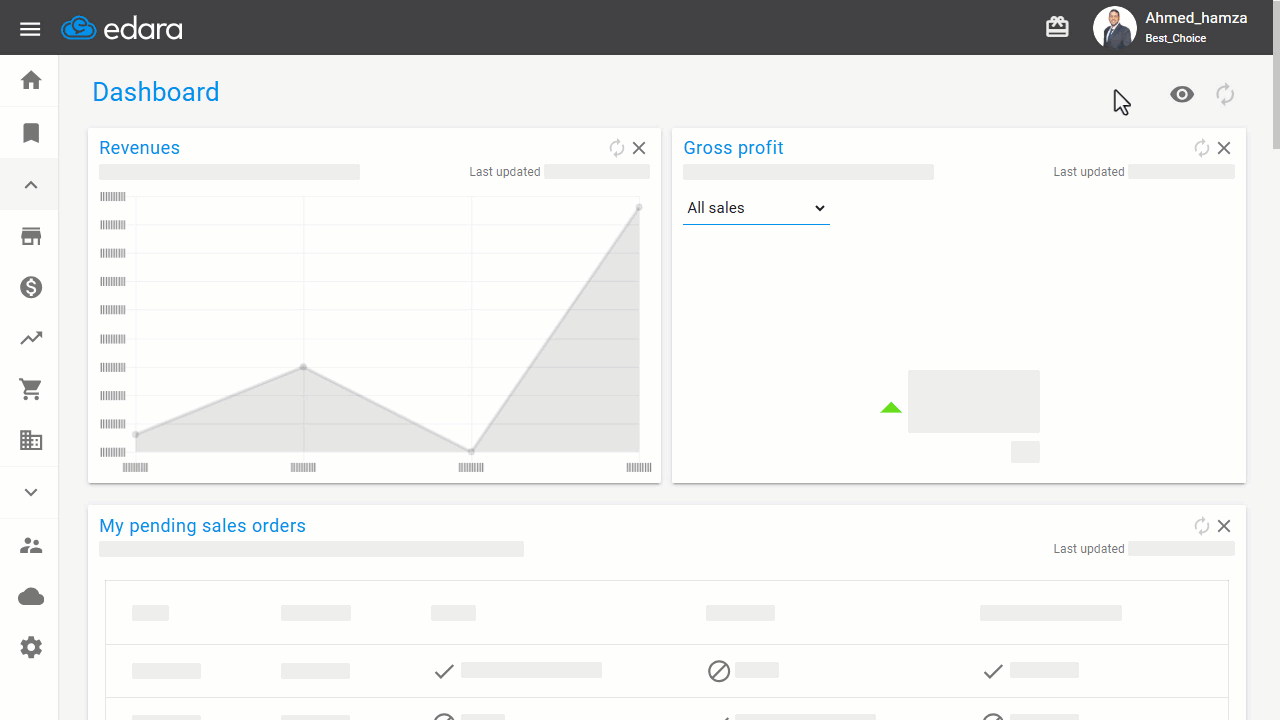This screenshot has width=1280, height=720.
Task: Open the shopping cart sidebar icon
Action: 31,389
